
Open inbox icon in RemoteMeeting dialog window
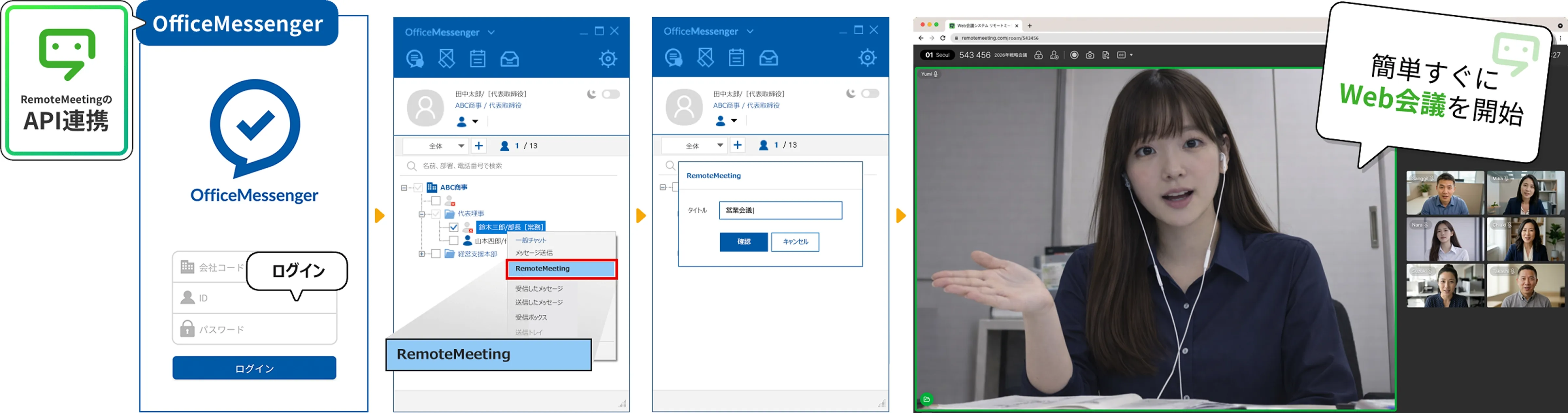(x=769, y=58)
